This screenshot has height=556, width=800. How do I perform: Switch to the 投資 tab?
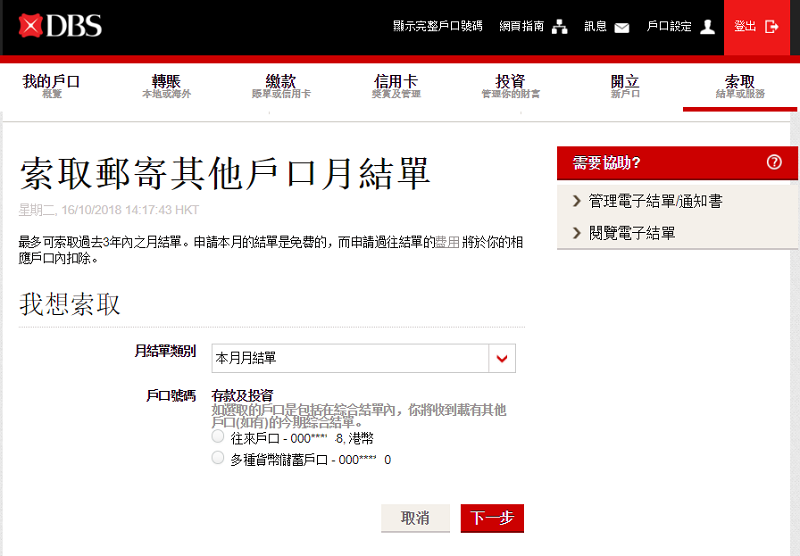tap(510, 86)
